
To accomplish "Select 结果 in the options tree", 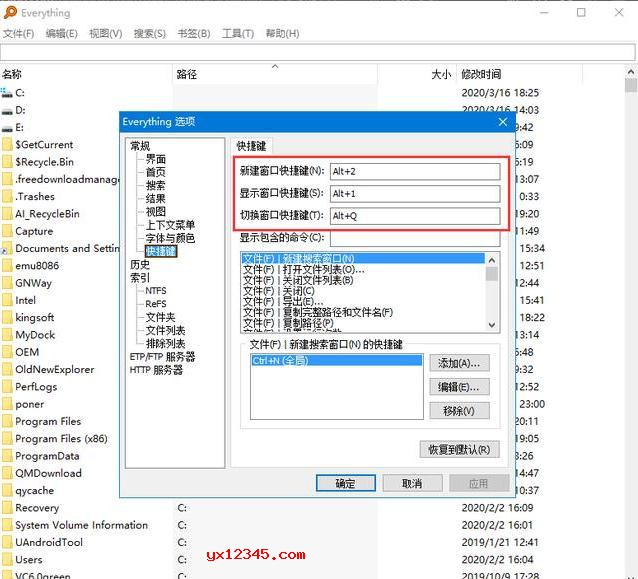I will 156,199.
